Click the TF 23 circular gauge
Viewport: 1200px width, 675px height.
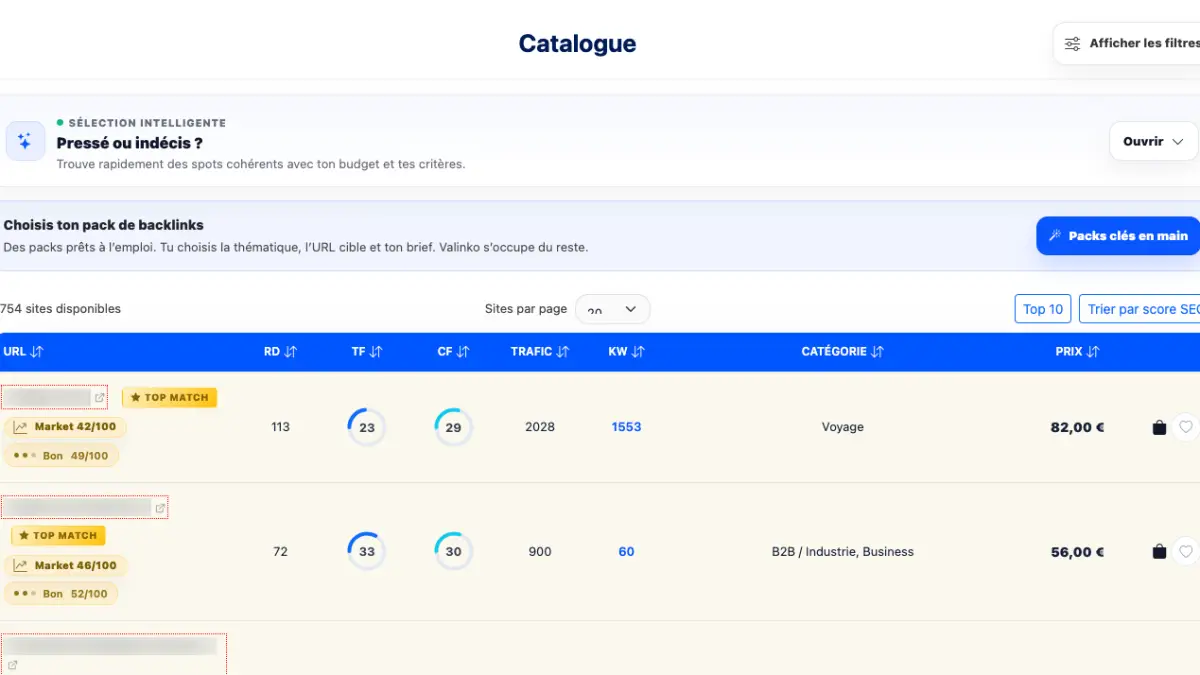[x=367, y=427]
